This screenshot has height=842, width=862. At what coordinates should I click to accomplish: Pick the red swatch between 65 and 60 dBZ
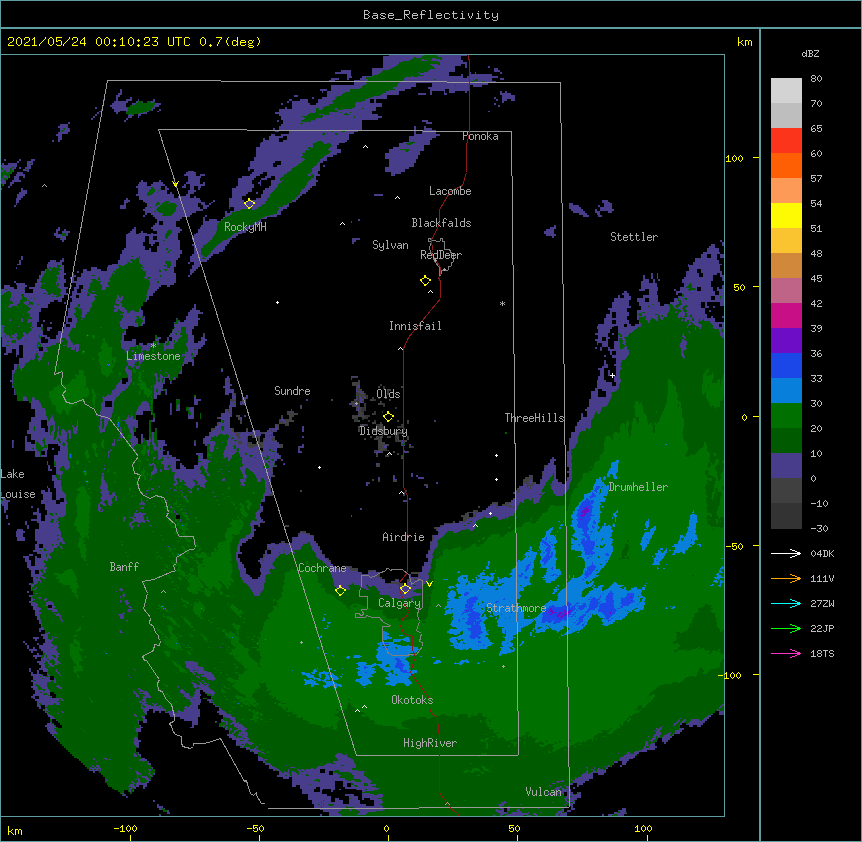(x=786, y=141)
